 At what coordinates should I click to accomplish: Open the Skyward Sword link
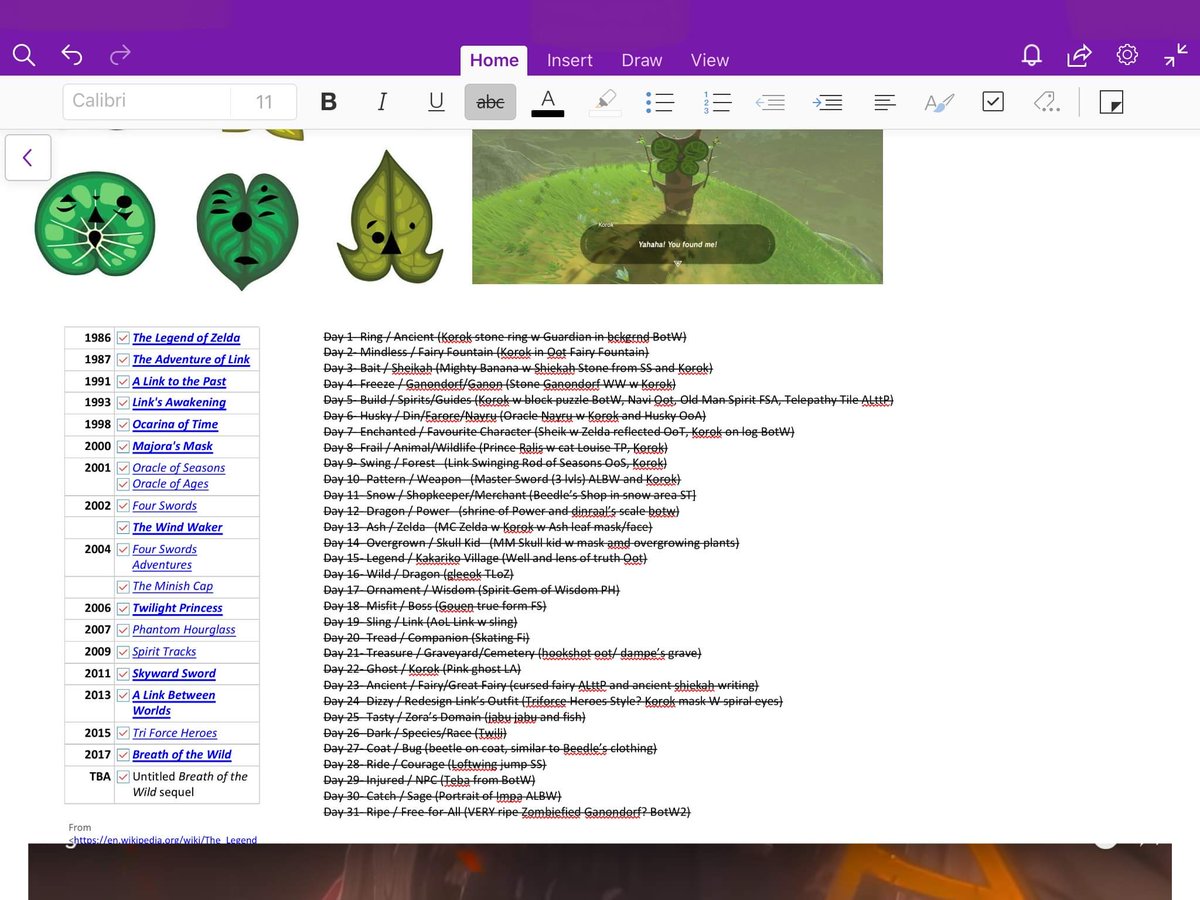click(174, 674)
